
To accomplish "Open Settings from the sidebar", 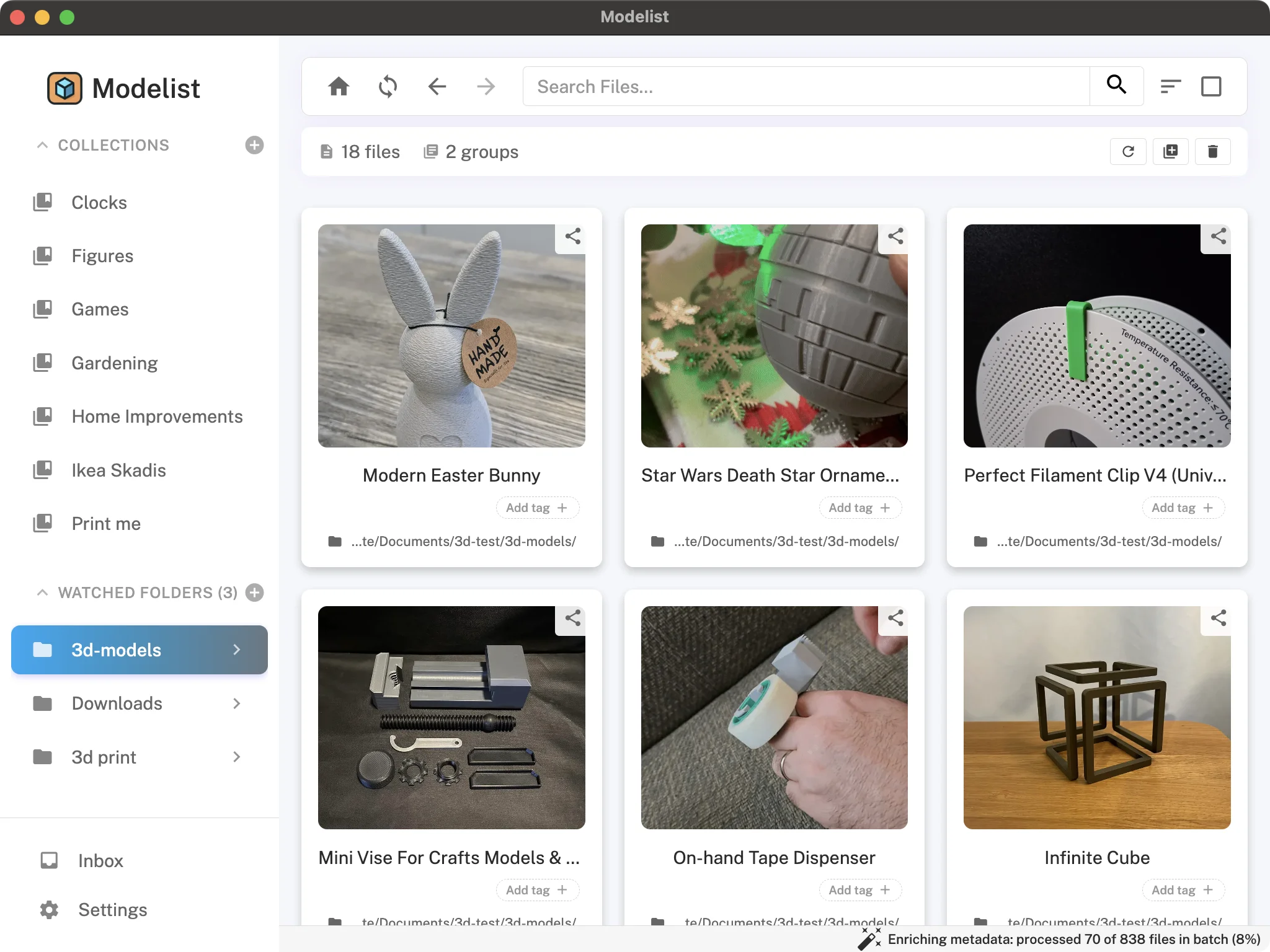I will pyautogui.click(x=112, y=909).
